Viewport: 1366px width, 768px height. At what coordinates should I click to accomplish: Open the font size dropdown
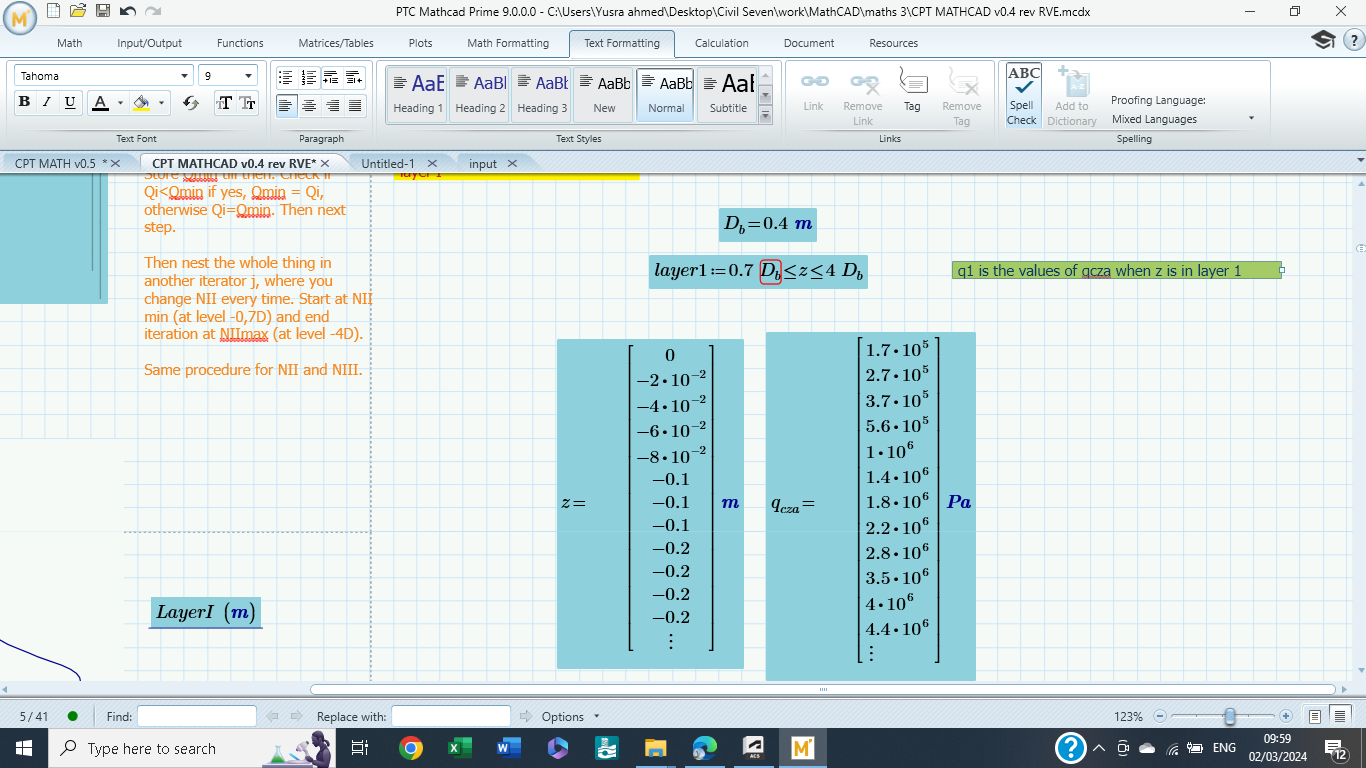pyautogui.click(x=249, y=76)
